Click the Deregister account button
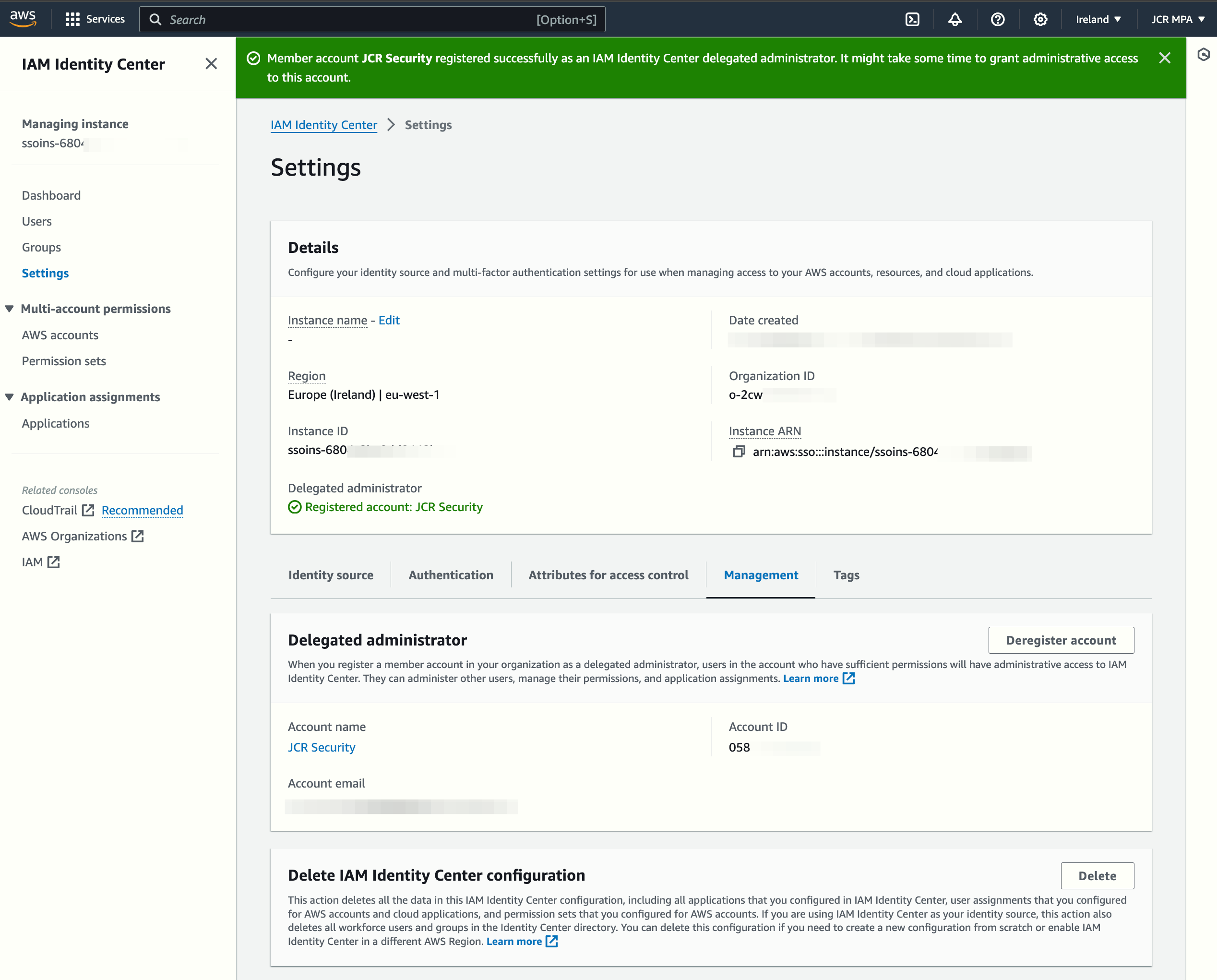Viewport: 1217px width, 980px height. (x=1061, y=640)
